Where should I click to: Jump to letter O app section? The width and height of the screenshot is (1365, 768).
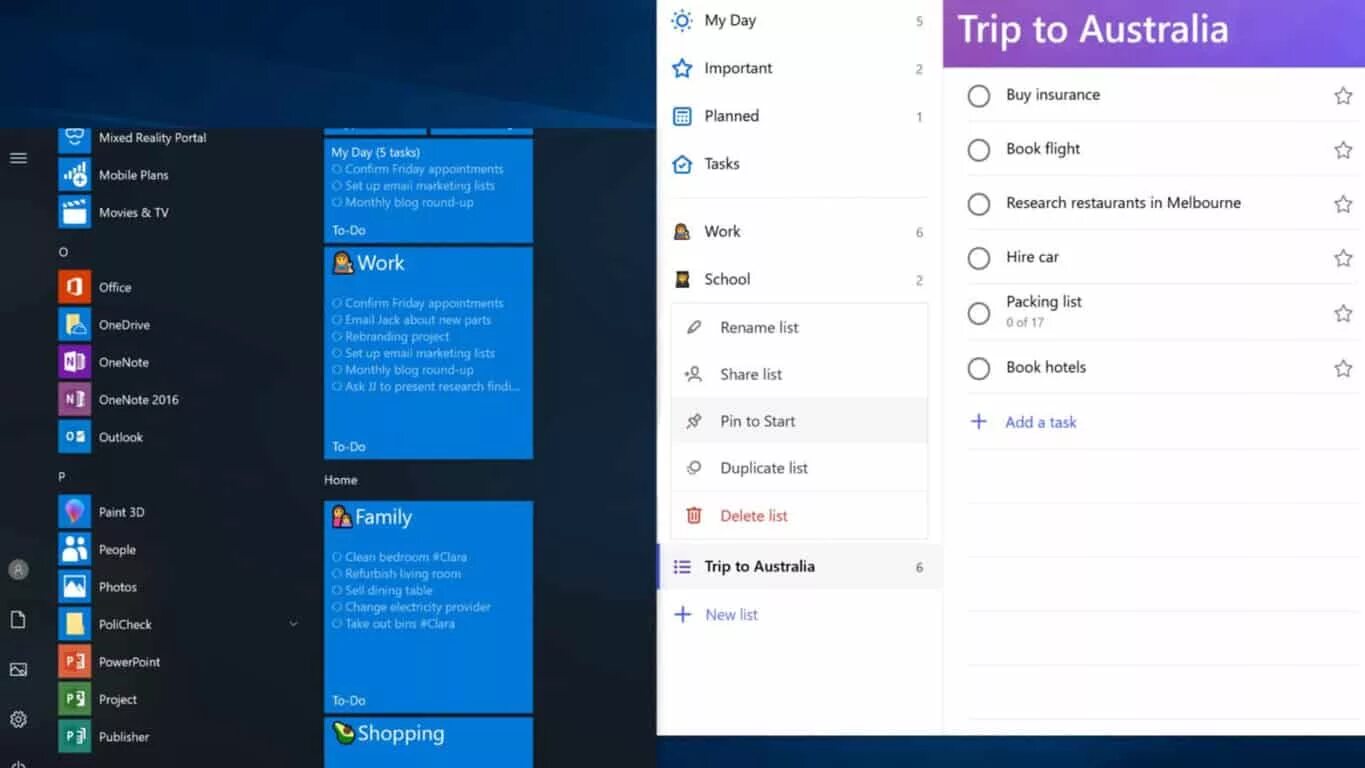point(63,252)
